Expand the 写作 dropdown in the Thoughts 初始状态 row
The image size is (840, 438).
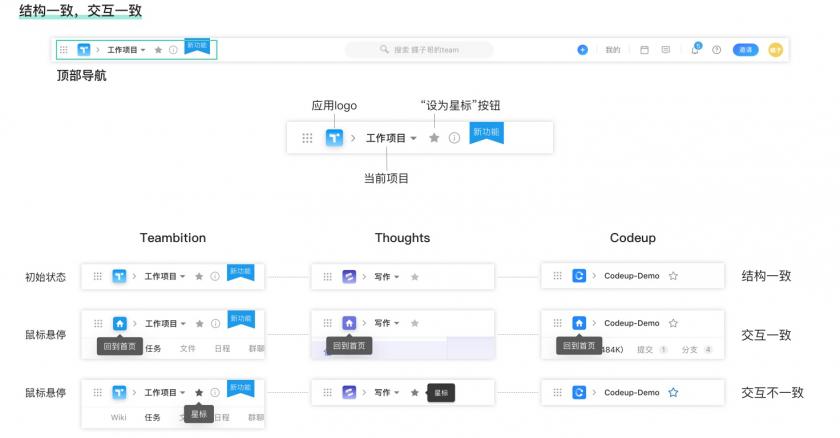[x=387, y=277]
